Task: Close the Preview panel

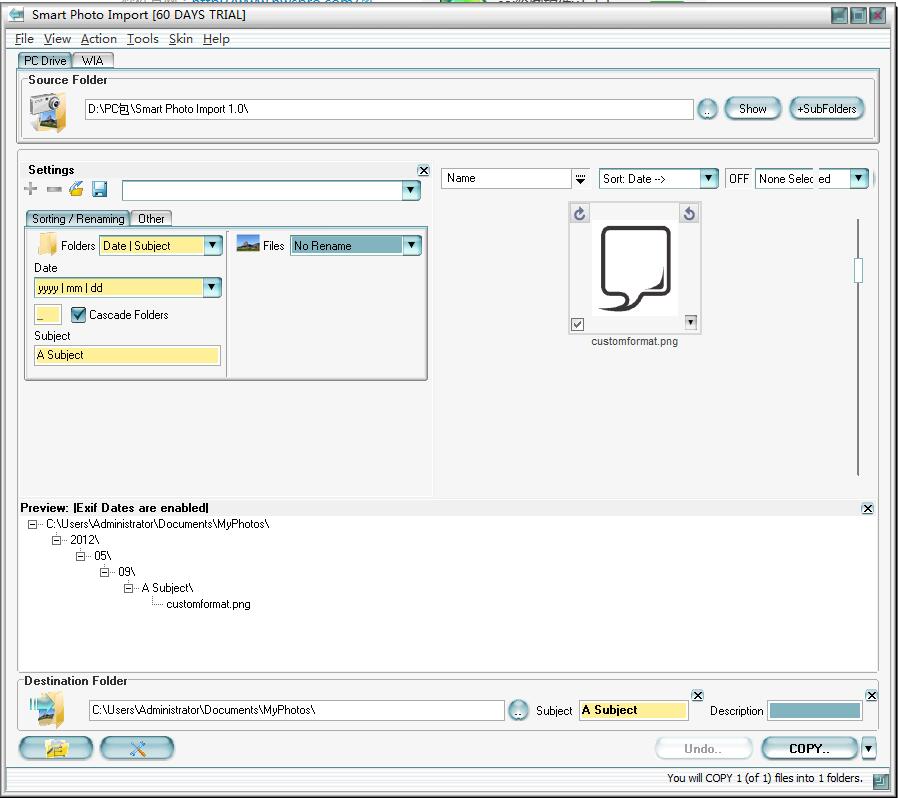Action: (x=868, y=508)
